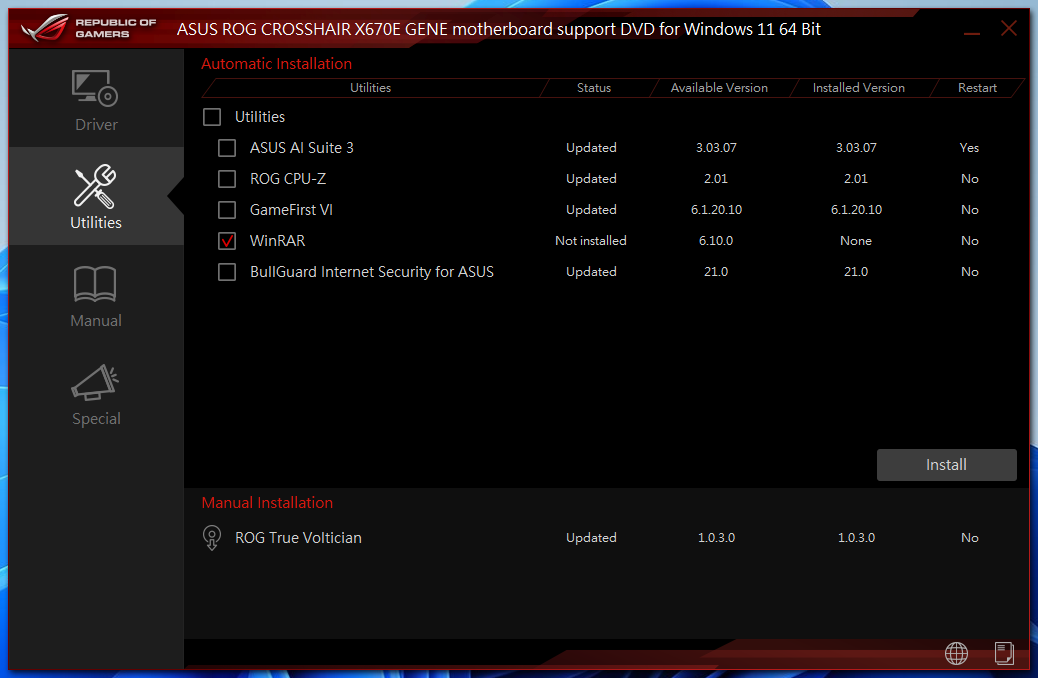Click the Installed Version column header

coord(859,88)
